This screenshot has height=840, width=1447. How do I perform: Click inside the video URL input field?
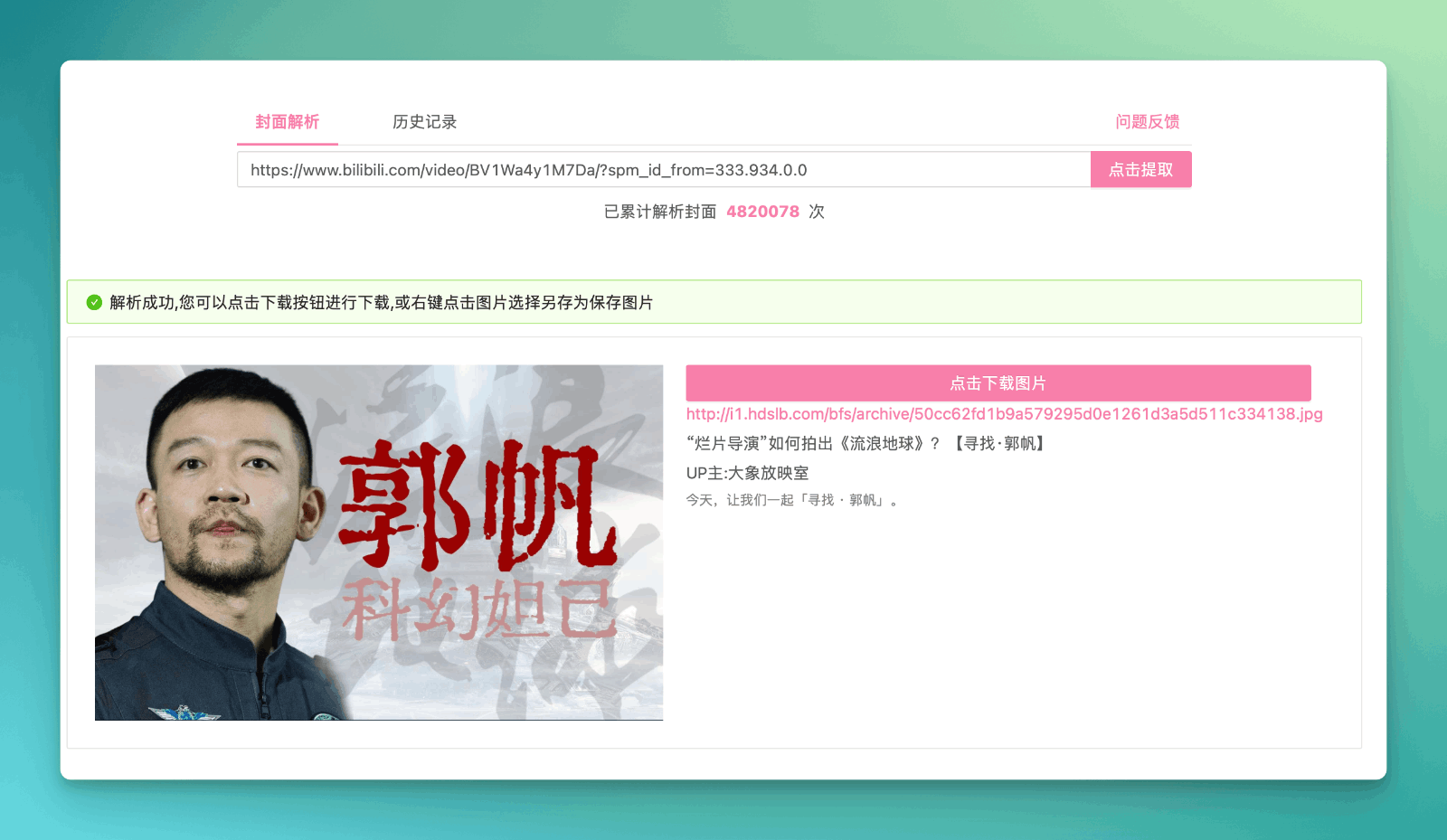tap(633, 169)
